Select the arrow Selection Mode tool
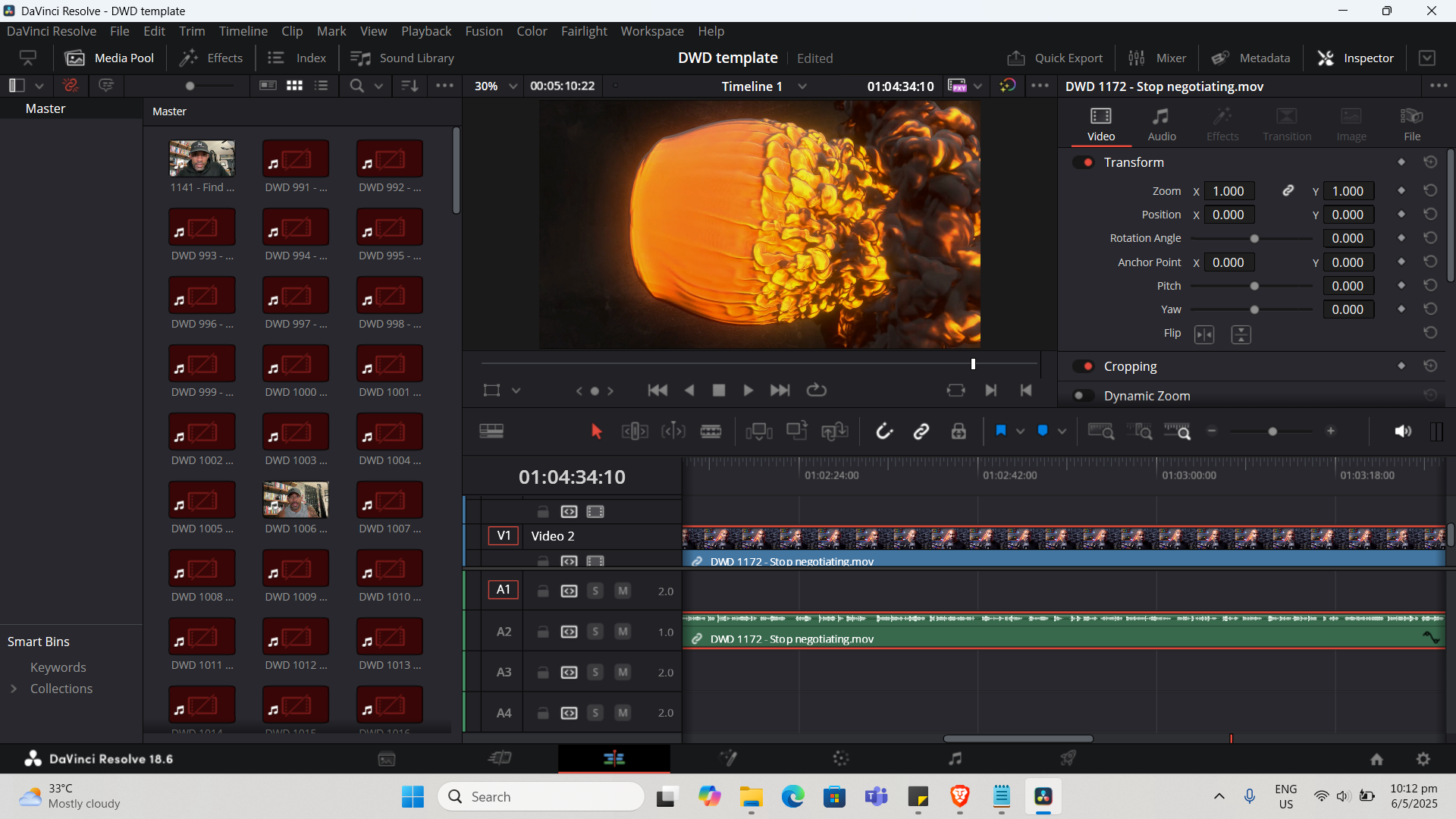1456x819 pixels. 596,431
